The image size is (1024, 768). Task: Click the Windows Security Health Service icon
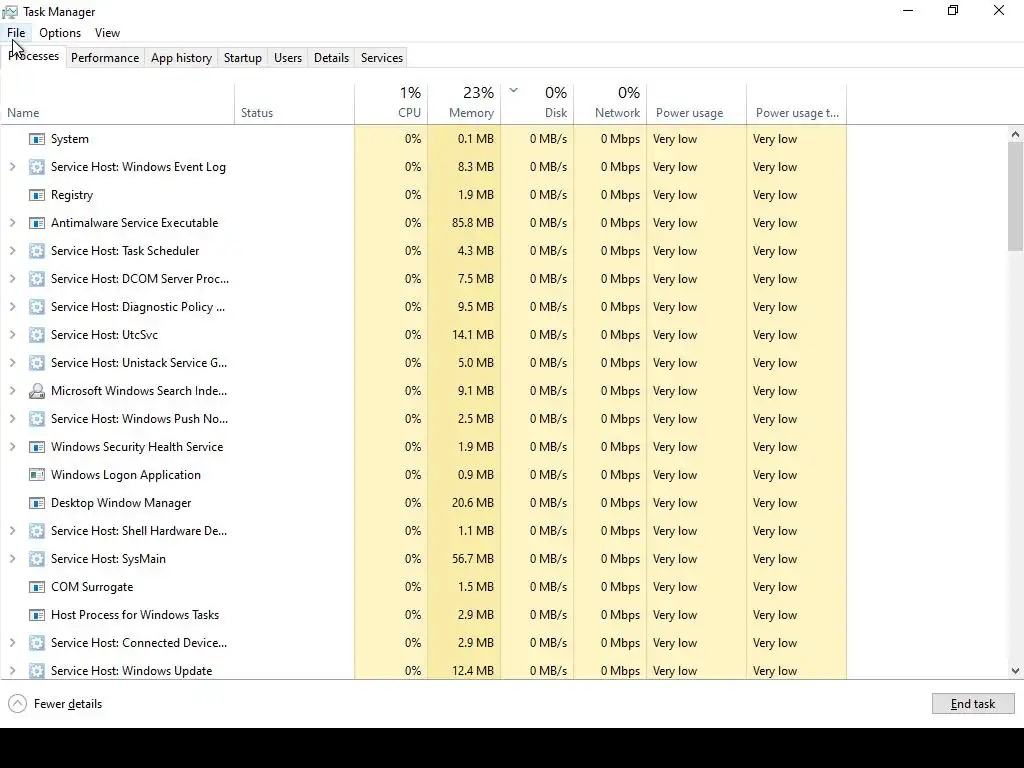pos(37,447)
